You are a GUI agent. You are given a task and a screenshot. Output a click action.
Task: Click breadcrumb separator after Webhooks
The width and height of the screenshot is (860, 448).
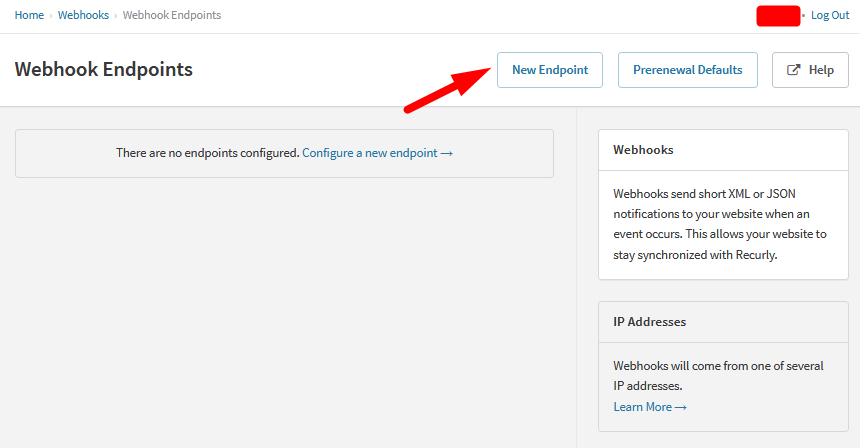[x=116, y=16]
